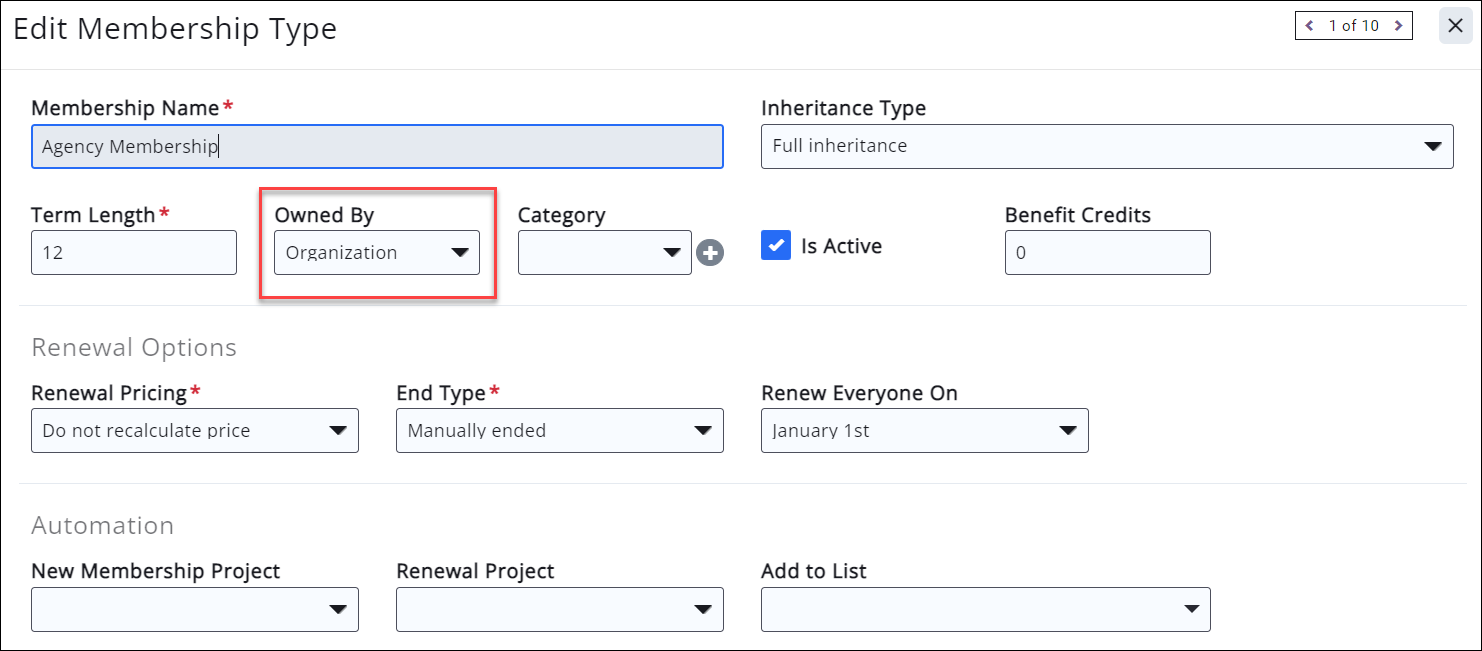
Task: Open the Inheritance Type dropdown
Action: (1106, 146)
